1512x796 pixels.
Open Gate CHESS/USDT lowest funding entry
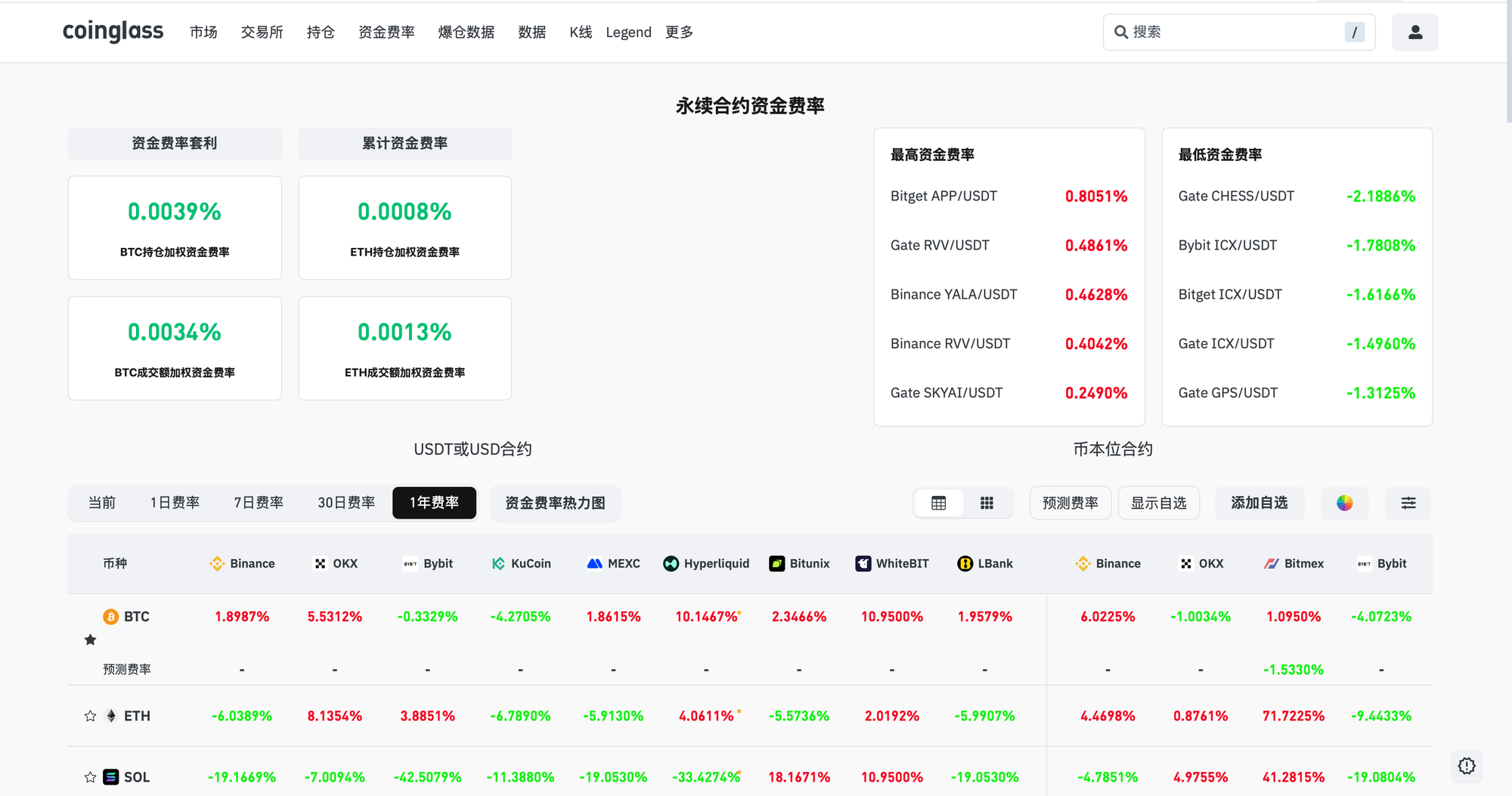pos(1297,197)
